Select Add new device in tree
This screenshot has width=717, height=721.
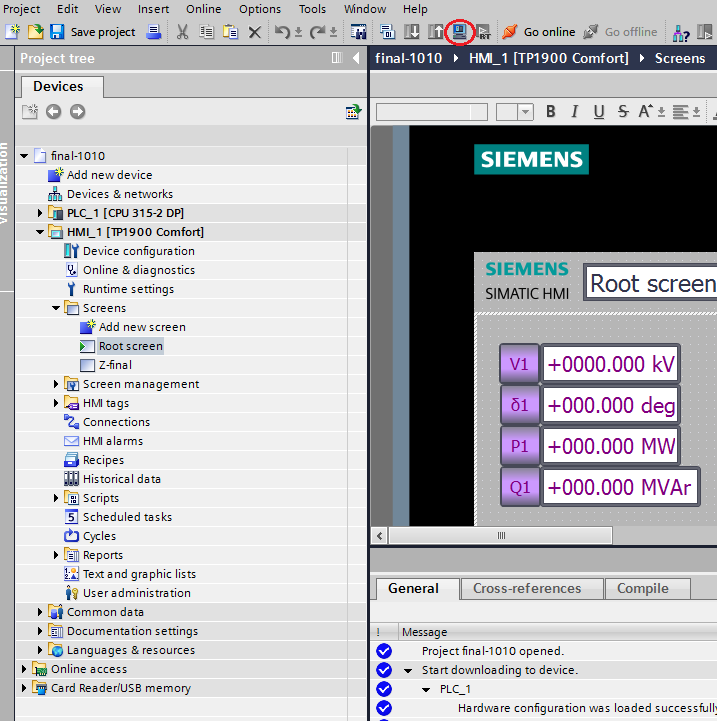click(109, 175)
